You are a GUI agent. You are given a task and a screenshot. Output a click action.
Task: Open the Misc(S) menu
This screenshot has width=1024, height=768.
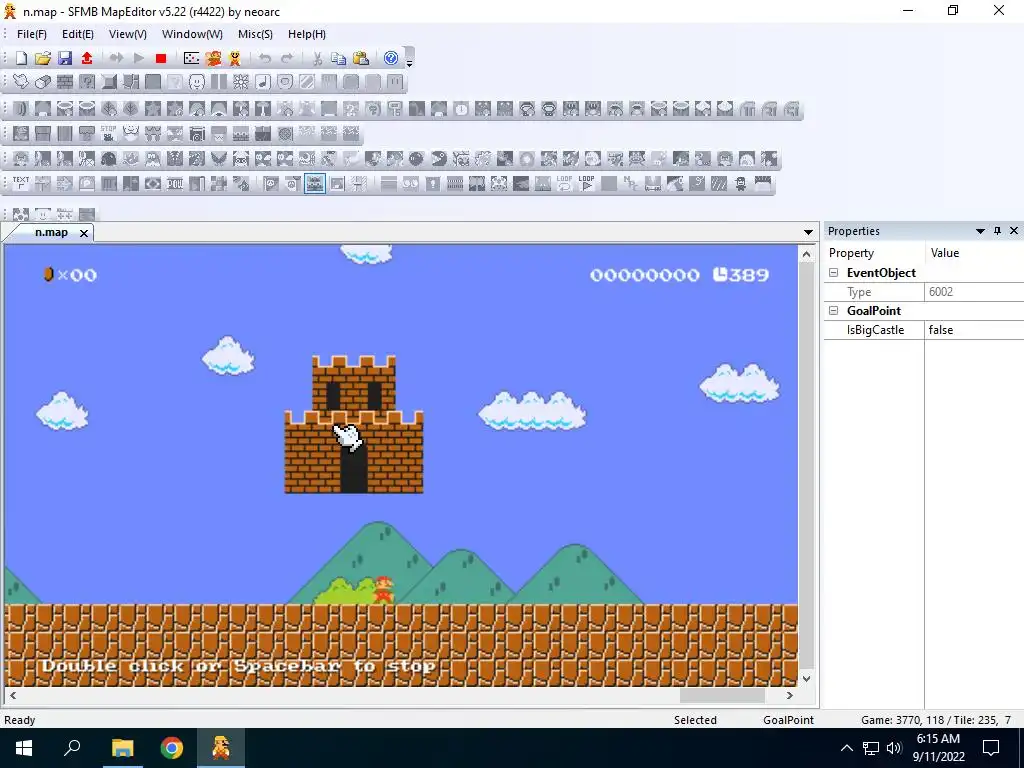pos(255,34)
